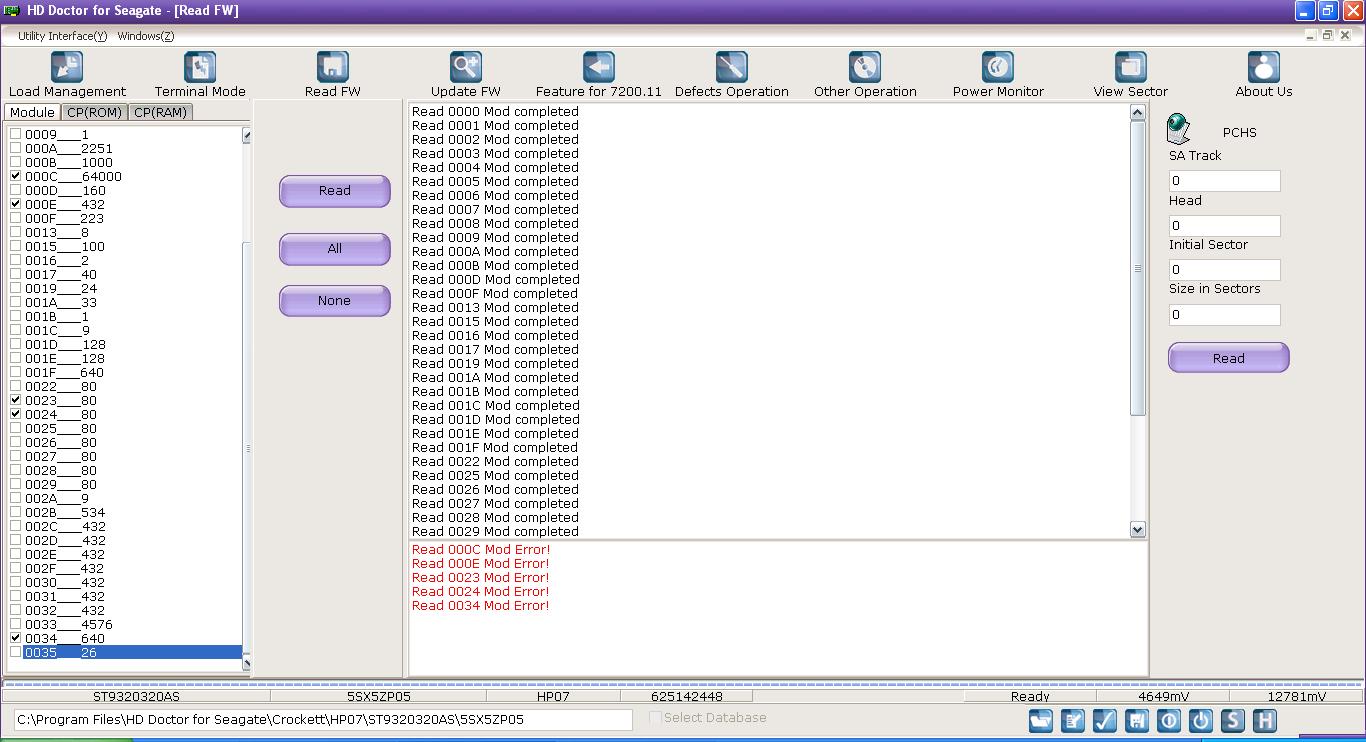Viewport: 1366px width, 742px height.
Task: Toggle the Select Database checkbox
Action: 655,717
